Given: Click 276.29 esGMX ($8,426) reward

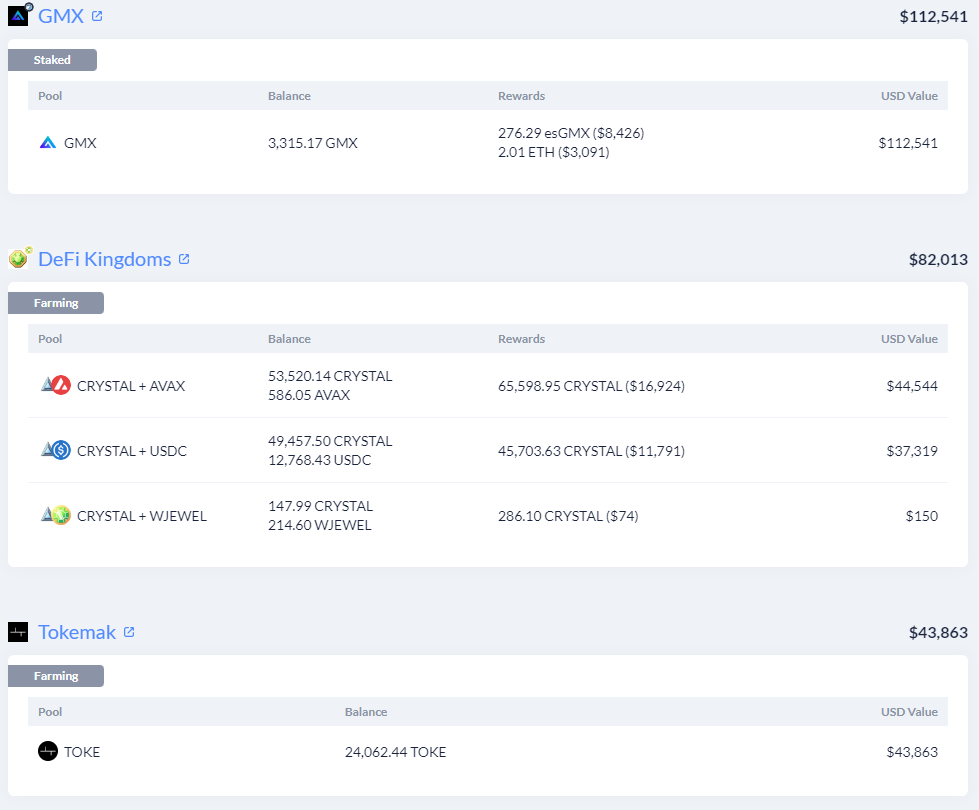Looking at the screenshot, I should [x=571, y=133].
